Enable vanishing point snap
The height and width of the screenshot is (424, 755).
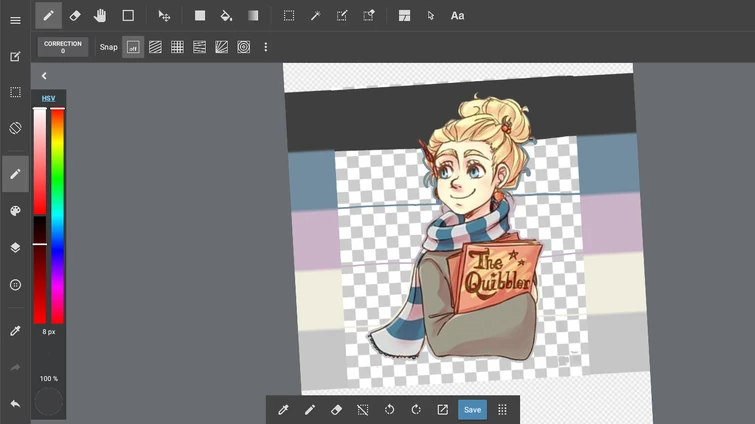click(x=199, y=47)
